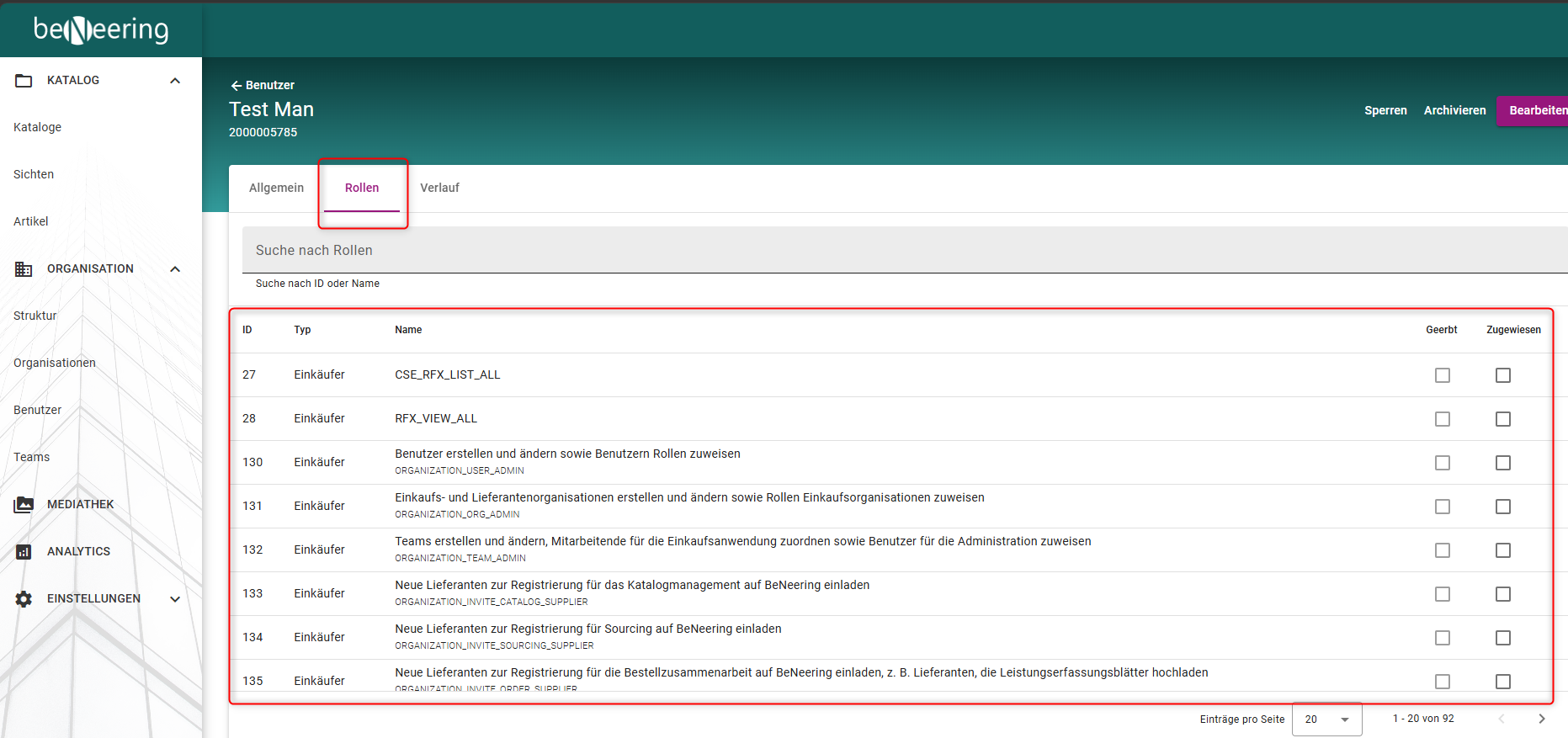Check Zugewiesen for ORGANIZATION_ORG_ADMIN
This screenshot has height=738, width=1568.
click(x=1503, y=507)
